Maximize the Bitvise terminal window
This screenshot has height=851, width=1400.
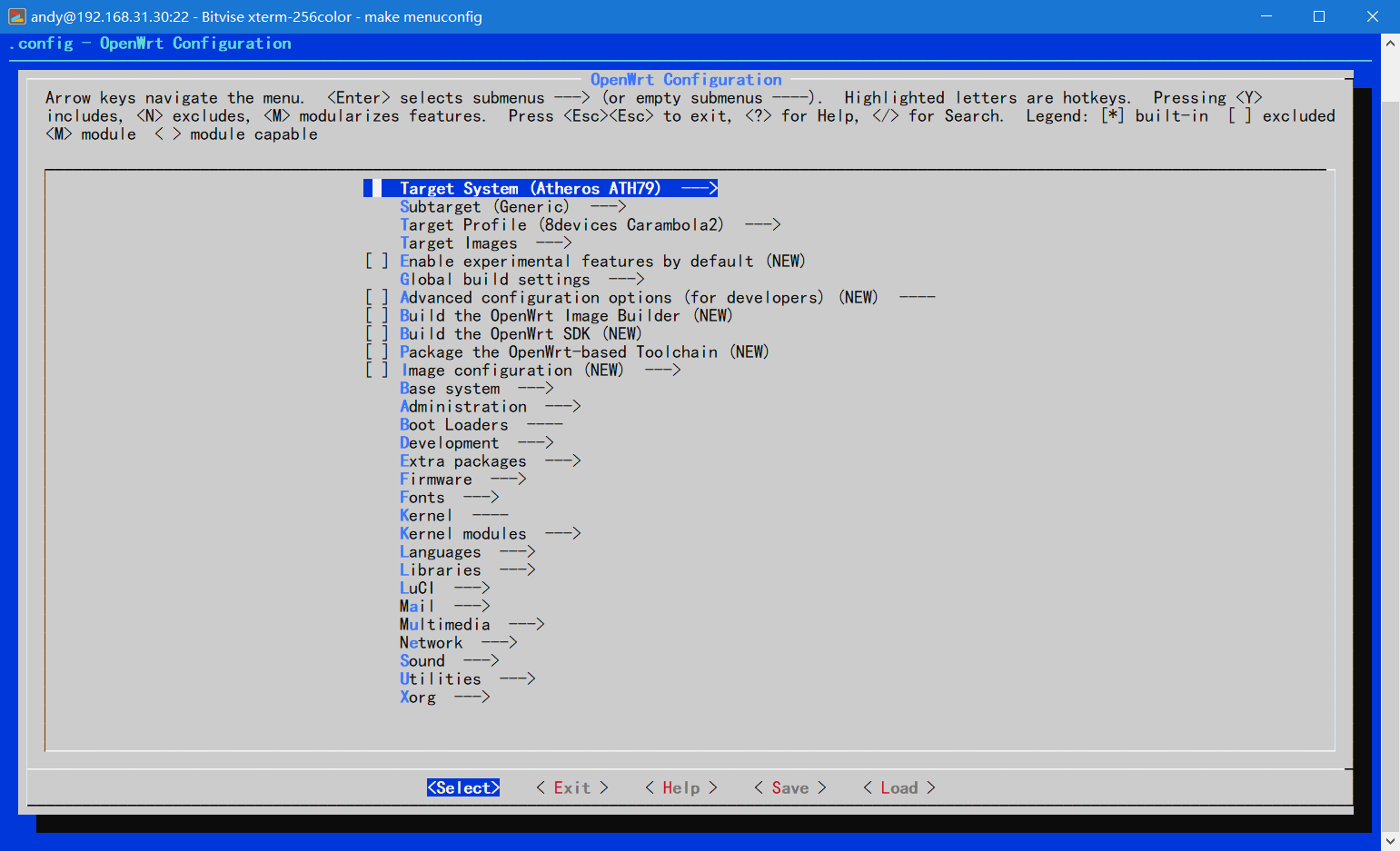[x=1319, y=16]
